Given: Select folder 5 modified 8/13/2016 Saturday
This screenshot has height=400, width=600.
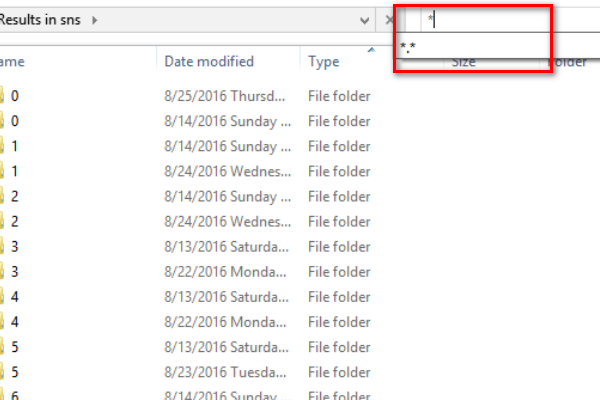Looking at the screenshot, I should (x=186, y=347).
